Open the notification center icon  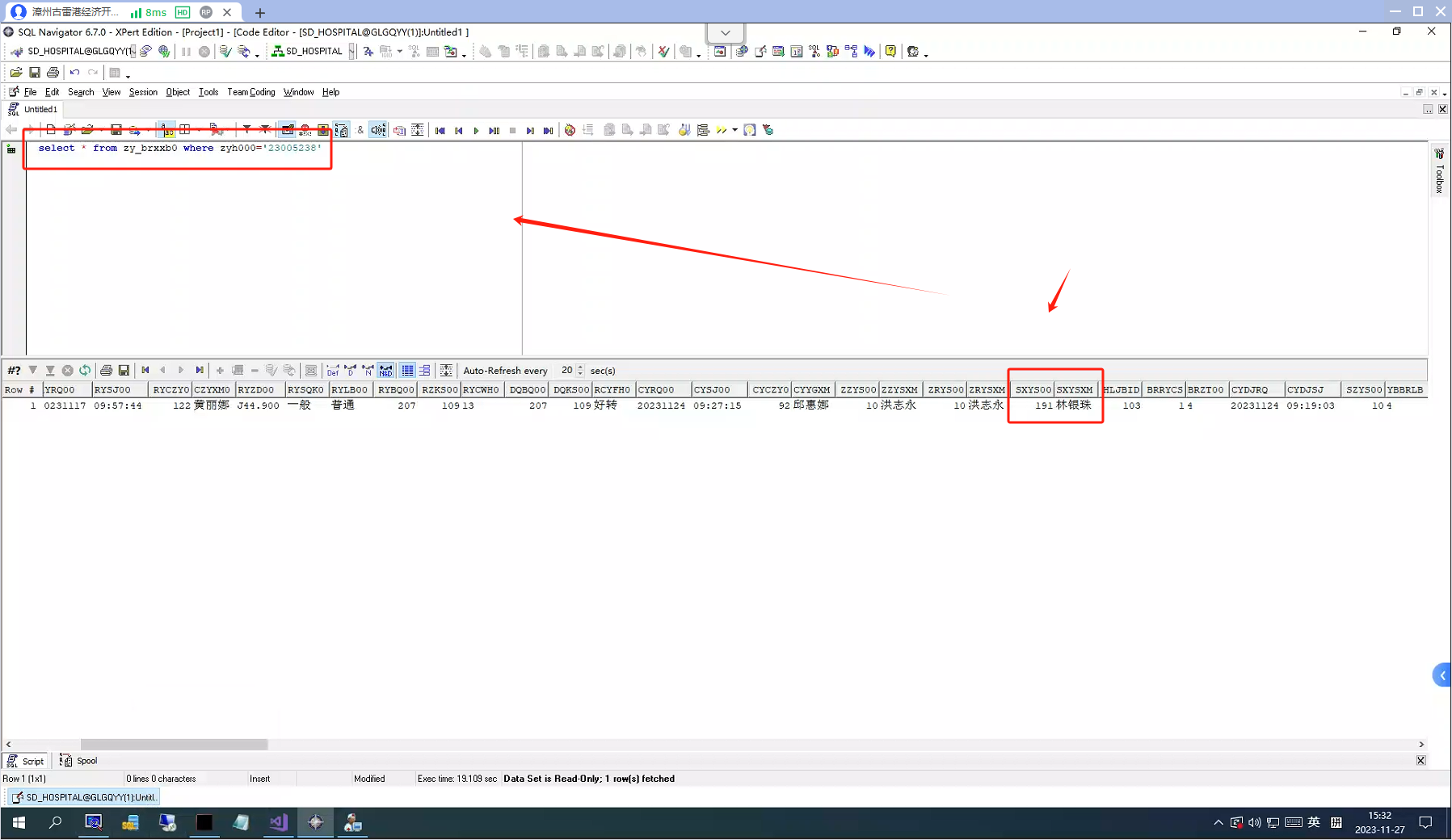pos(1425,823)
